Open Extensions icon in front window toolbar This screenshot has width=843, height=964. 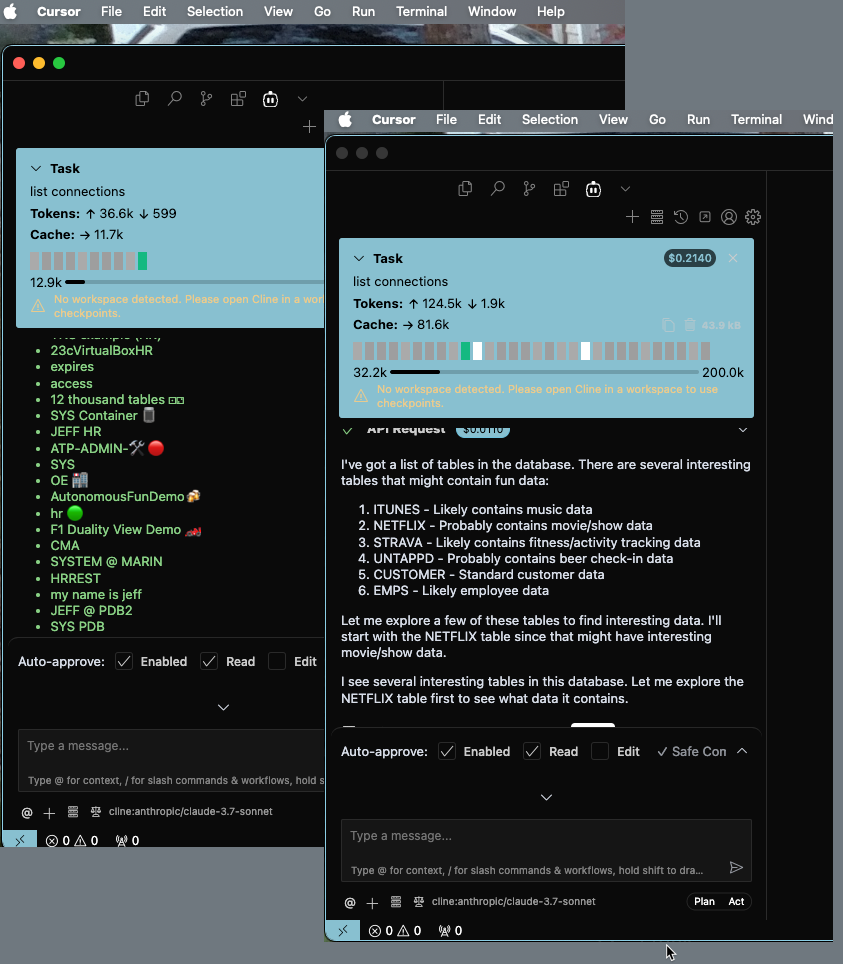click(561, 189)
